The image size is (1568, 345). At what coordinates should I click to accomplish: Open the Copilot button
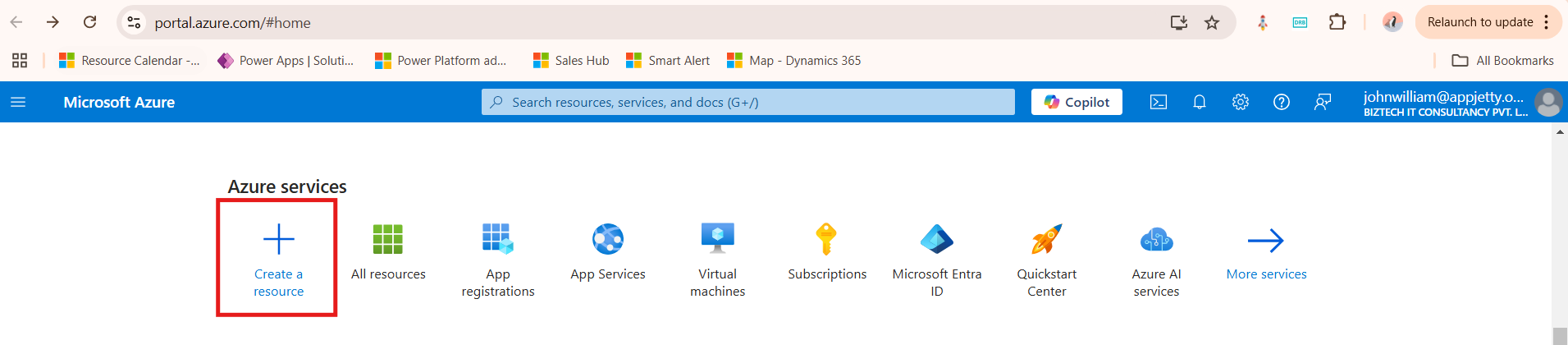pyautogui.click(x=1077, y=102)
